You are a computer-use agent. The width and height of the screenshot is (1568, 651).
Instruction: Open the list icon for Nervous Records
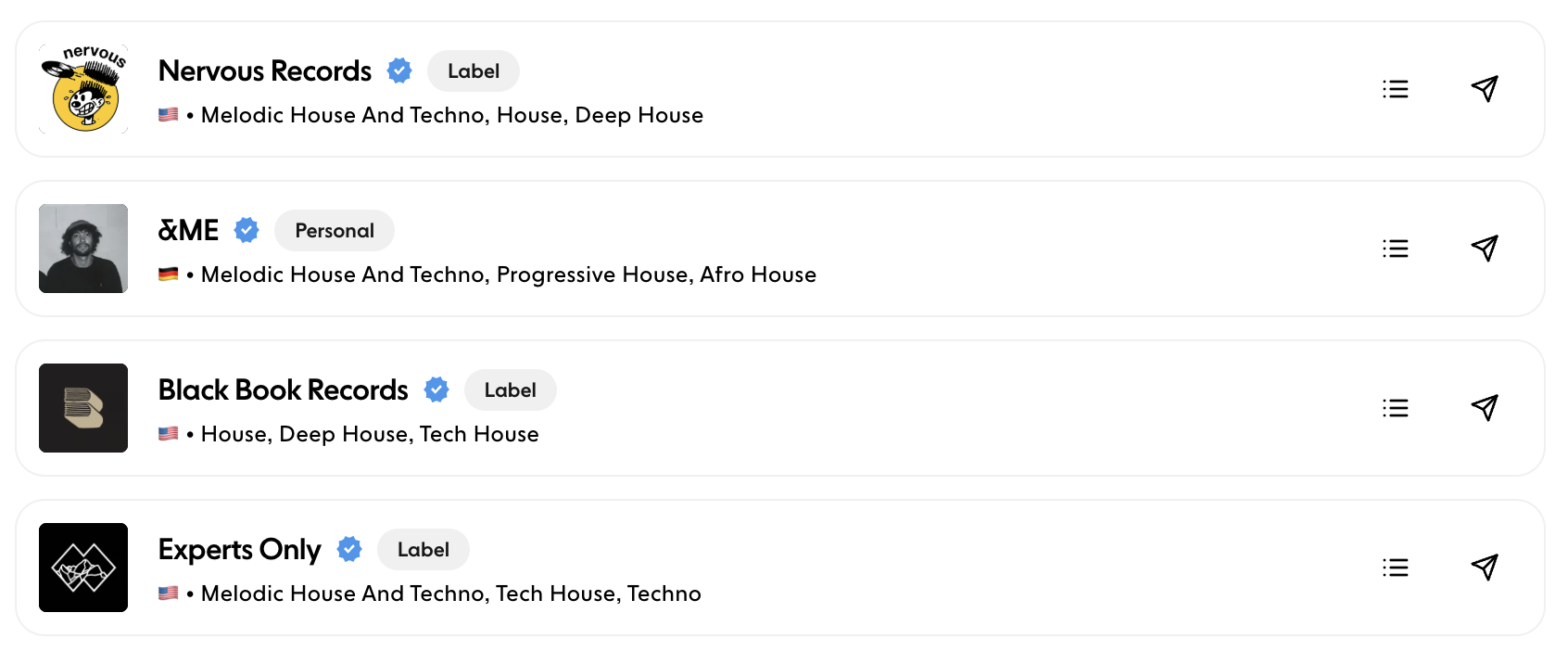(1395, 89)
